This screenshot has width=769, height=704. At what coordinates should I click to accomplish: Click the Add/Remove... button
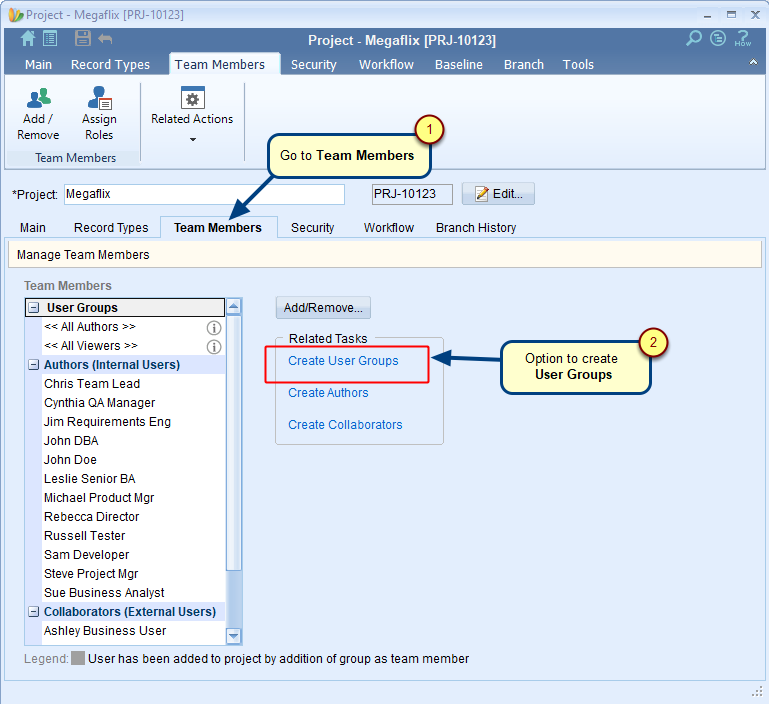tap(323, 308)
